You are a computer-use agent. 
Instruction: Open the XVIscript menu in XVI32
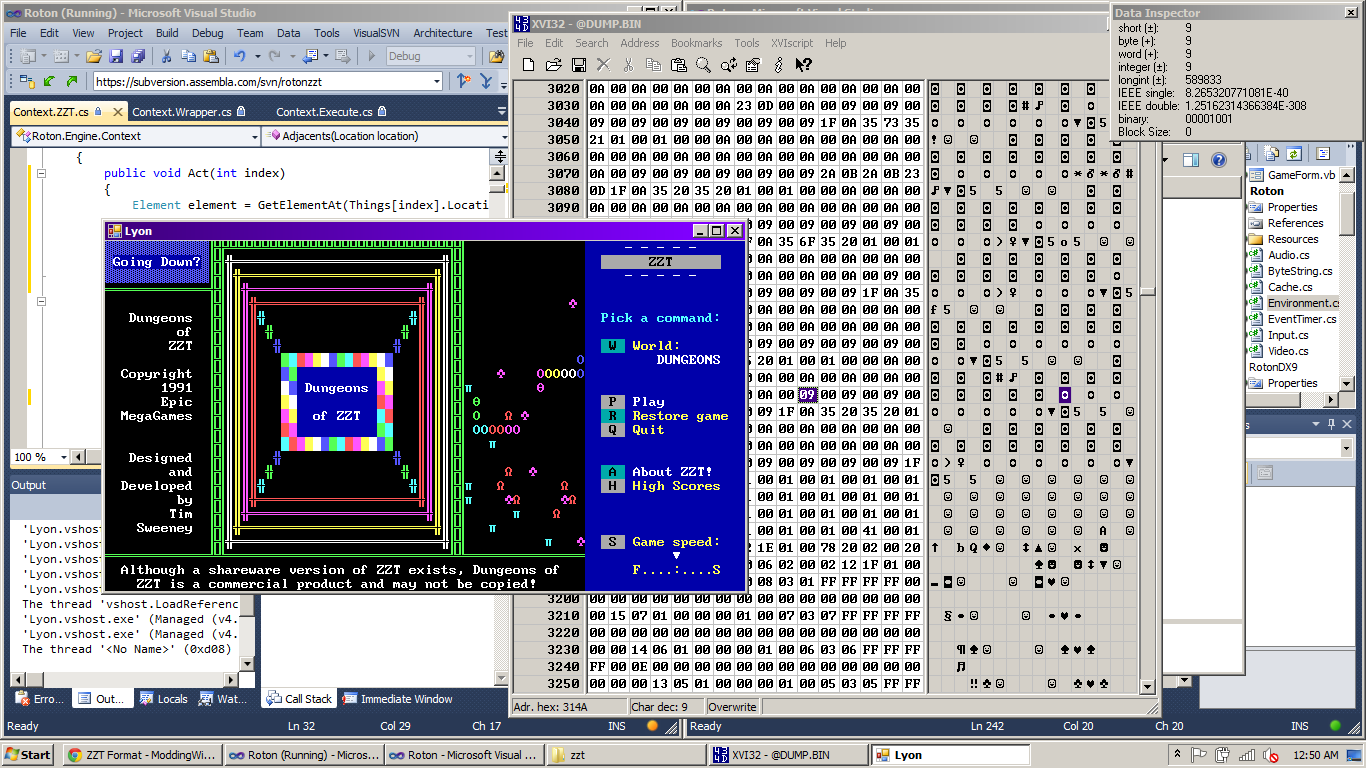(x=792, y=43)
